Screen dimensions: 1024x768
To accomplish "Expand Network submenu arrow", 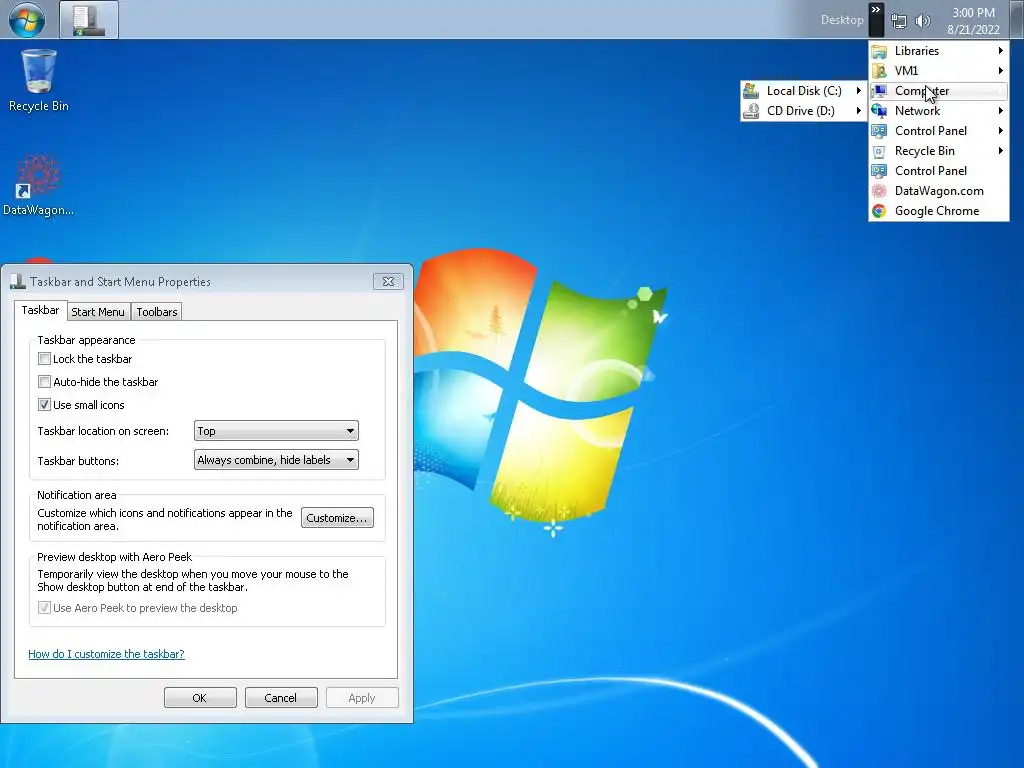I will [1000, 111].
